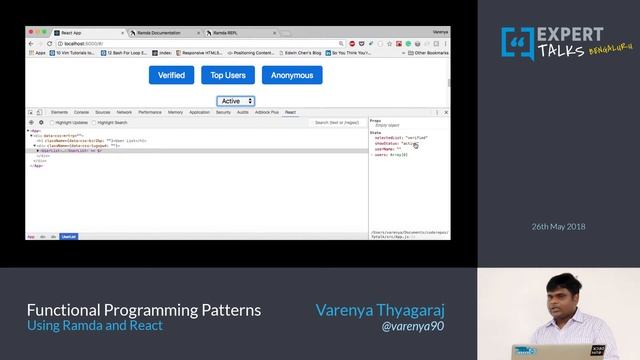Open the Apps bookmarks shortcut
The image size is (640, 360).
[37, 53]
